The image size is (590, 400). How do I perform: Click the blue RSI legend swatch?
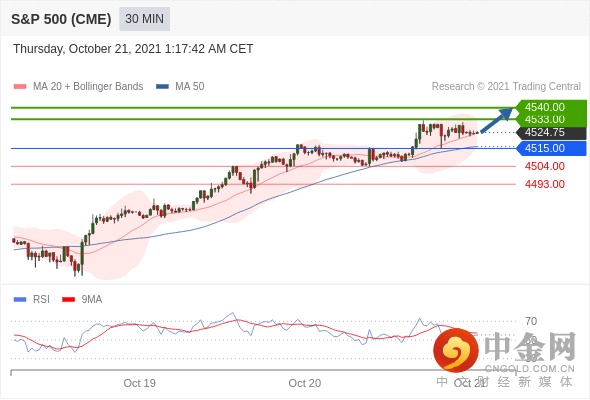[x=20, y=300]
